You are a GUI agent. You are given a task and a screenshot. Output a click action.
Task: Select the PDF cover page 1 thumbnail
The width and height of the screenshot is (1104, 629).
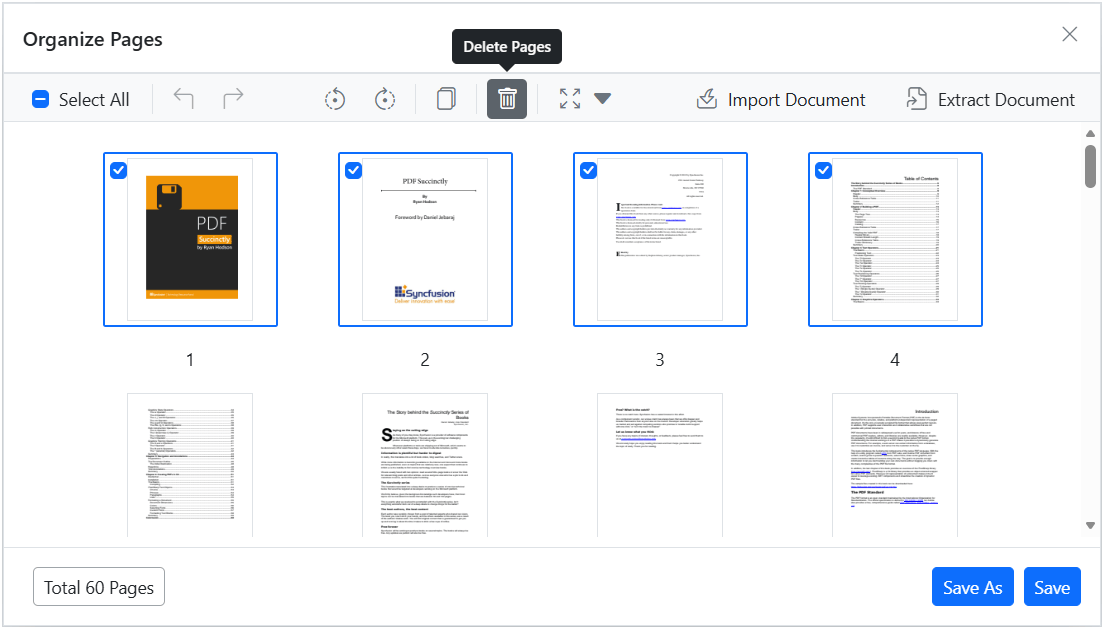coord(190,239)
